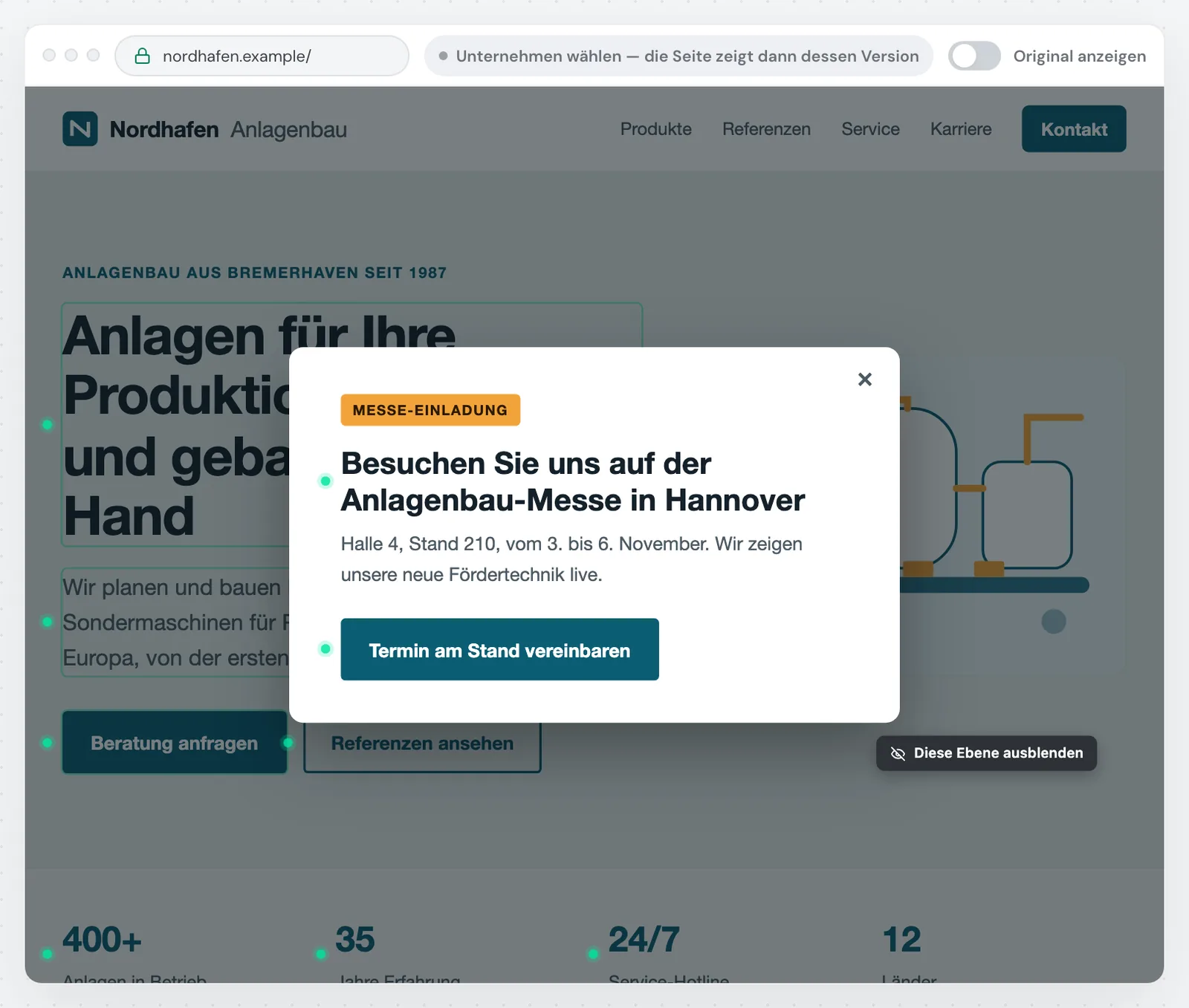Screen dimensions: 1189x1008
Task: Click green marker beside 24/7 statistic
Action: 593,954
